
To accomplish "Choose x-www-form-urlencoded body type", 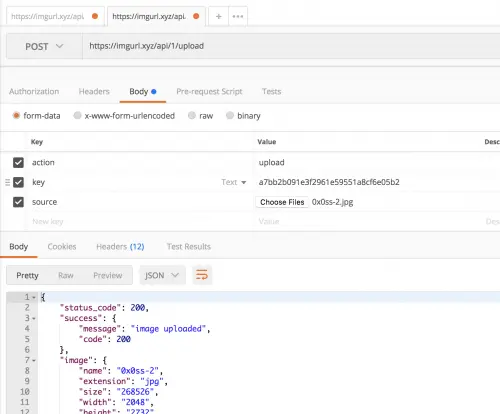I will point(77,116).
